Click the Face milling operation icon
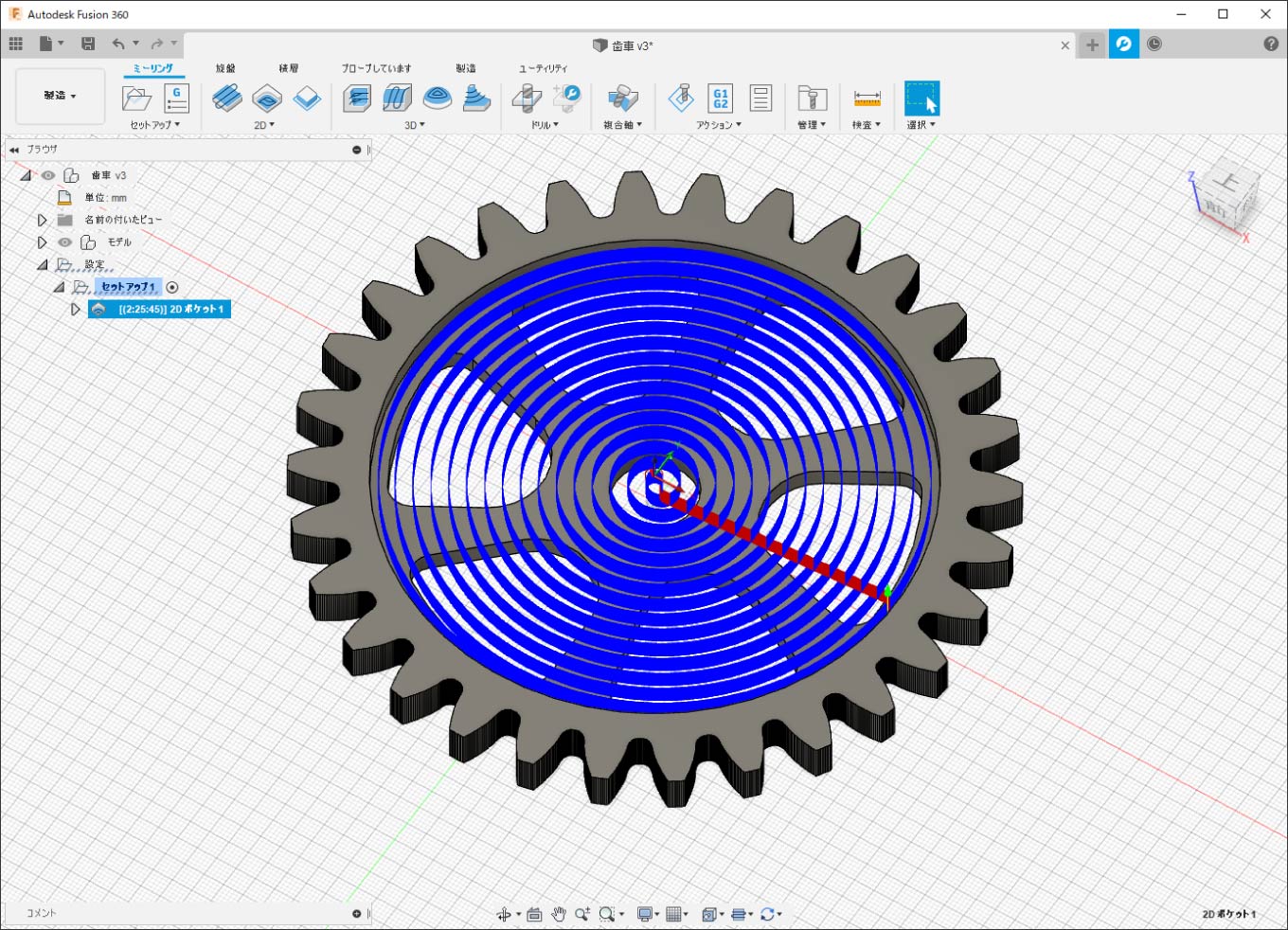 pyautogui.click(x=307, y=98)
